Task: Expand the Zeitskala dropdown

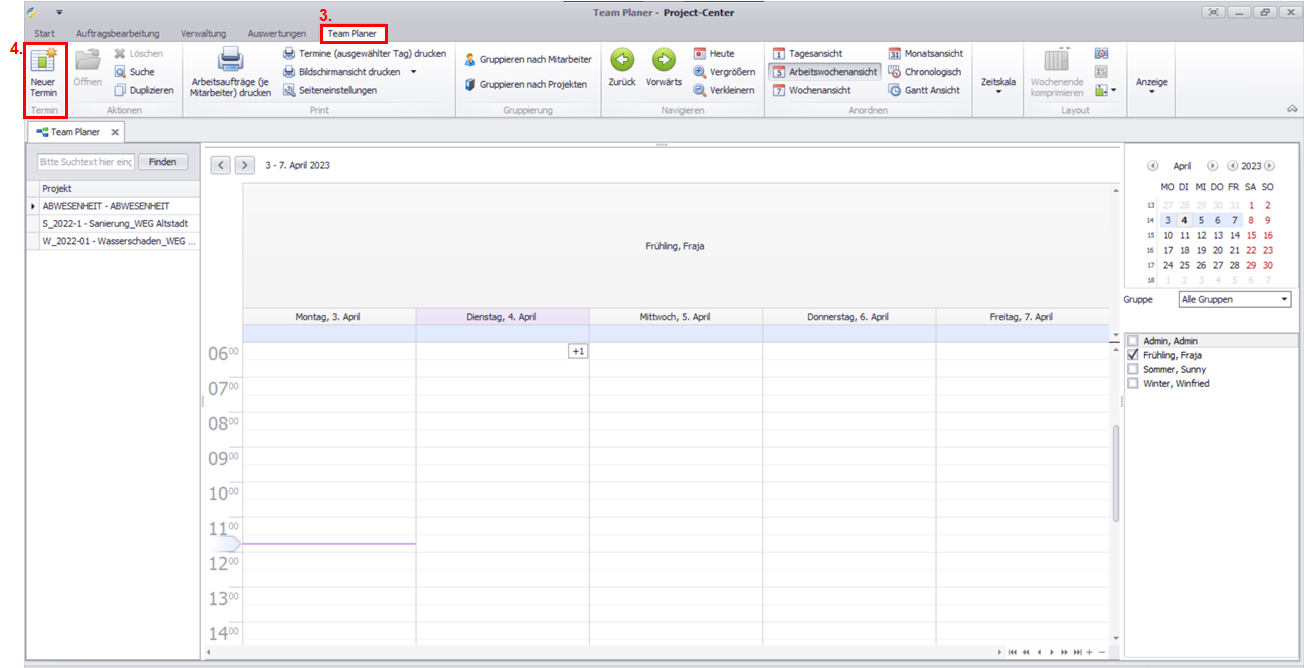Action: 998,86
